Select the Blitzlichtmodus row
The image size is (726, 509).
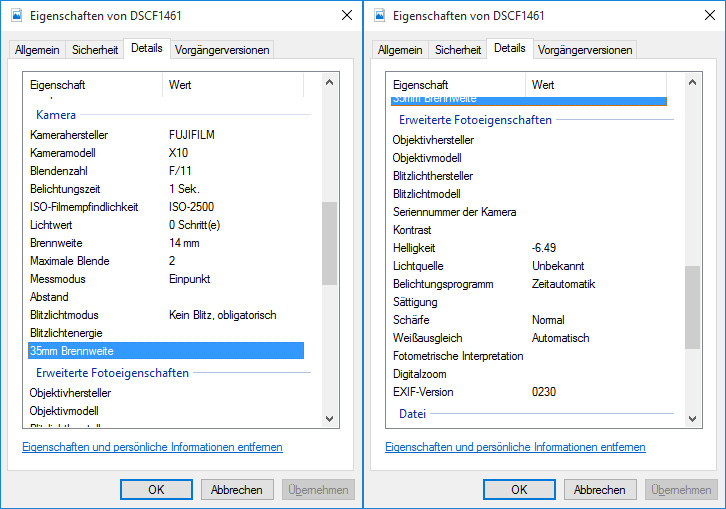point(166,315)
